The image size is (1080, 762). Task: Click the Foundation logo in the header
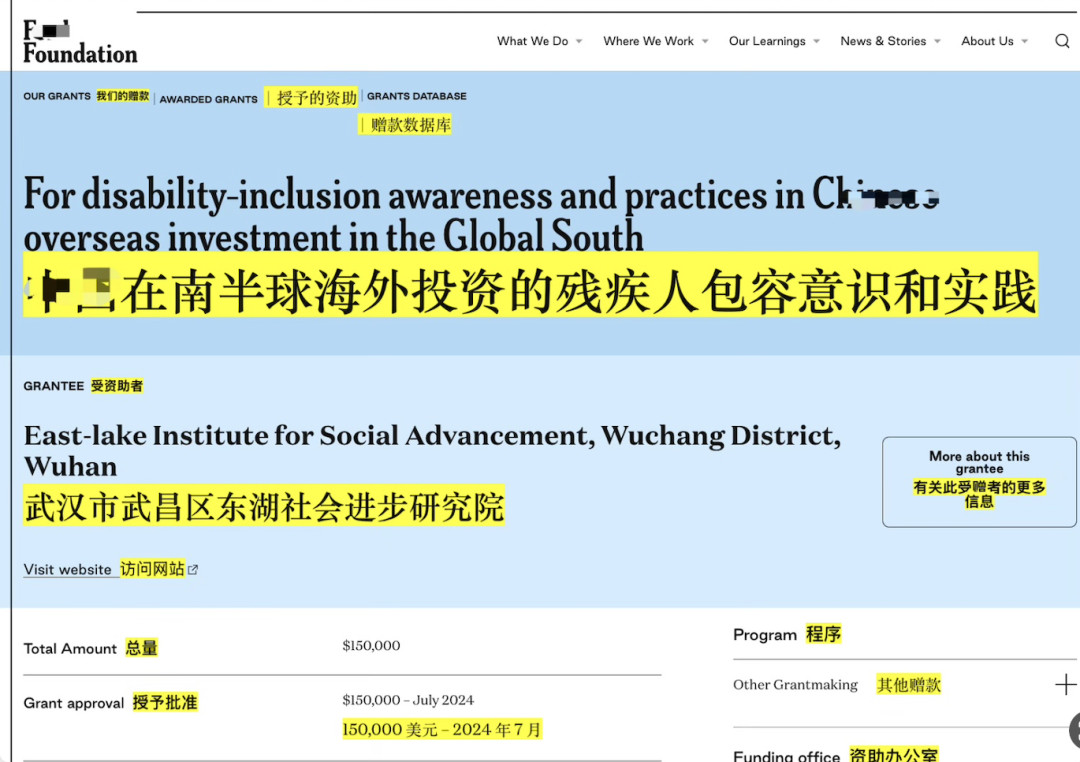80,42
